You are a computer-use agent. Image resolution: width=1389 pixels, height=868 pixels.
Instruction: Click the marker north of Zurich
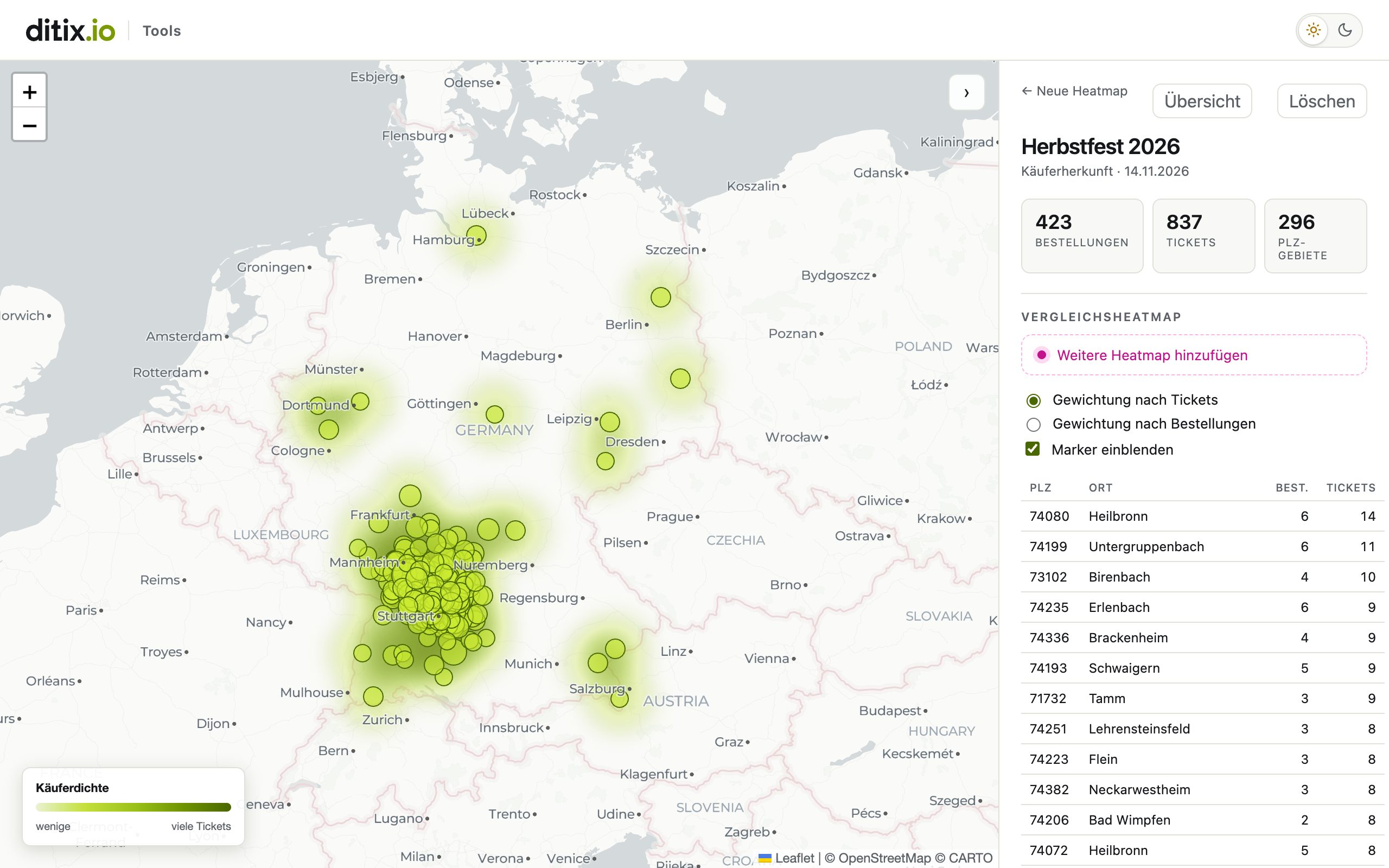point(373,697)
